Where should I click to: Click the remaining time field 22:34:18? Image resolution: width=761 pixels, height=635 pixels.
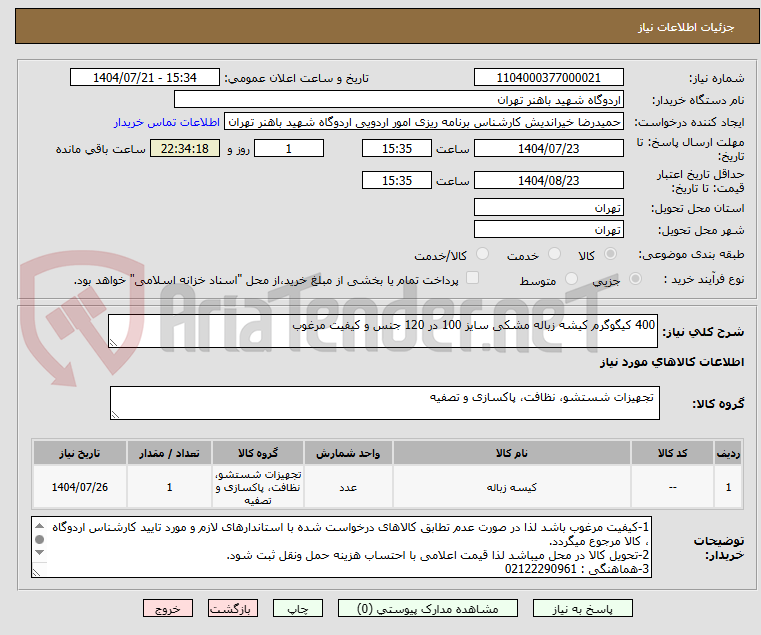coord(185,149)
